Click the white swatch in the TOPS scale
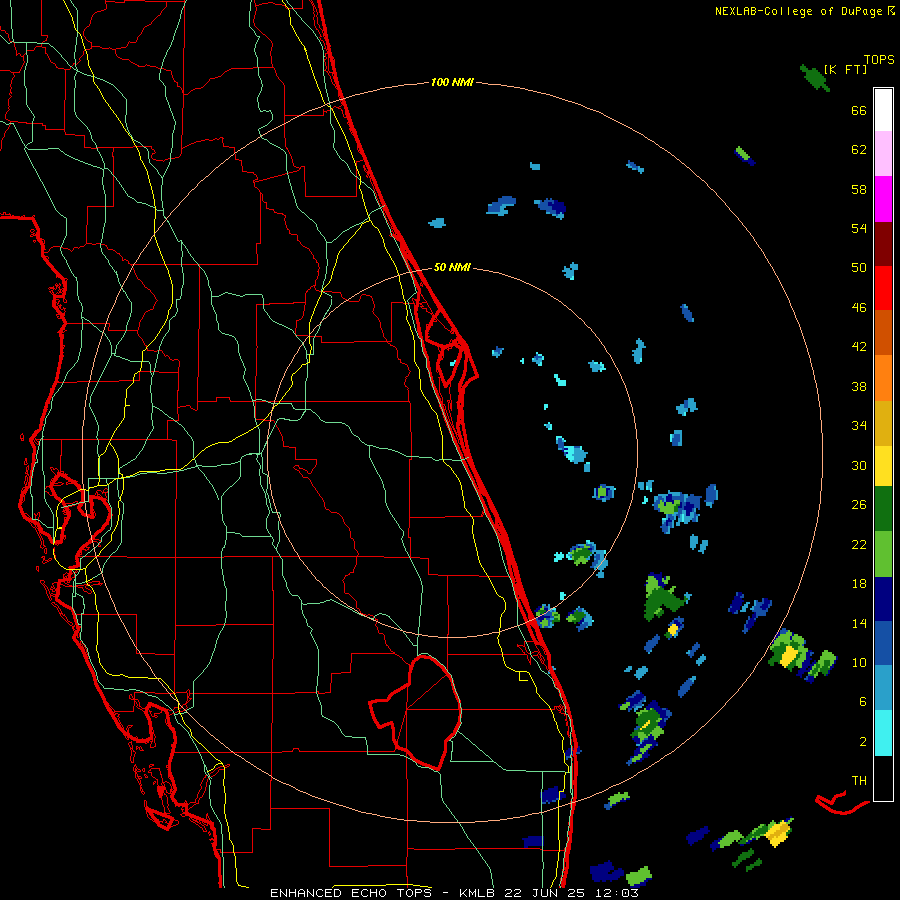900x900 pixels. 883,110
